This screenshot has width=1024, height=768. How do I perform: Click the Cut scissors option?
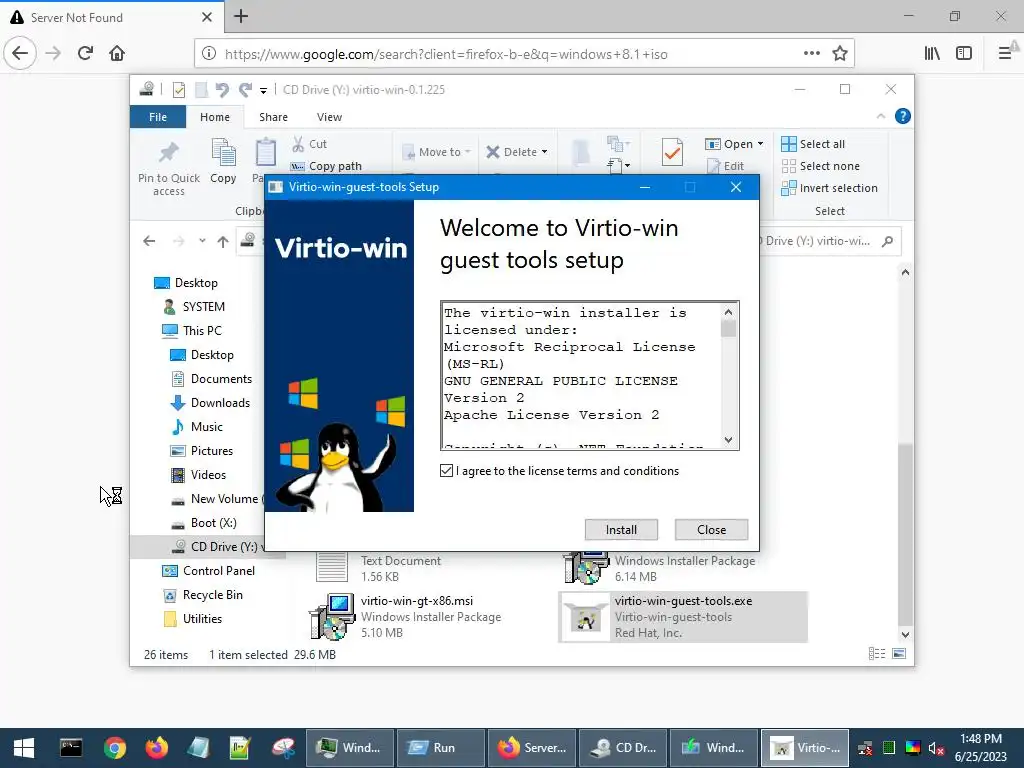(x=310, y=144)
